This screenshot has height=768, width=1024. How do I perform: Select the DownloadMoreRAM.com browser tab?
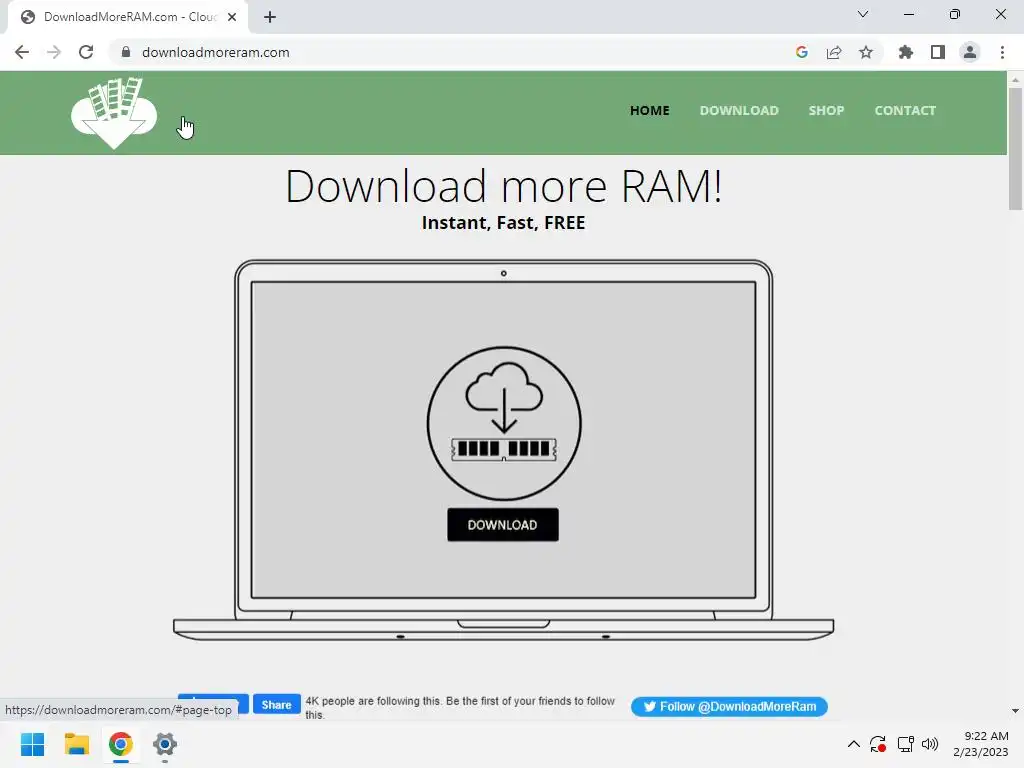(128, 17)
